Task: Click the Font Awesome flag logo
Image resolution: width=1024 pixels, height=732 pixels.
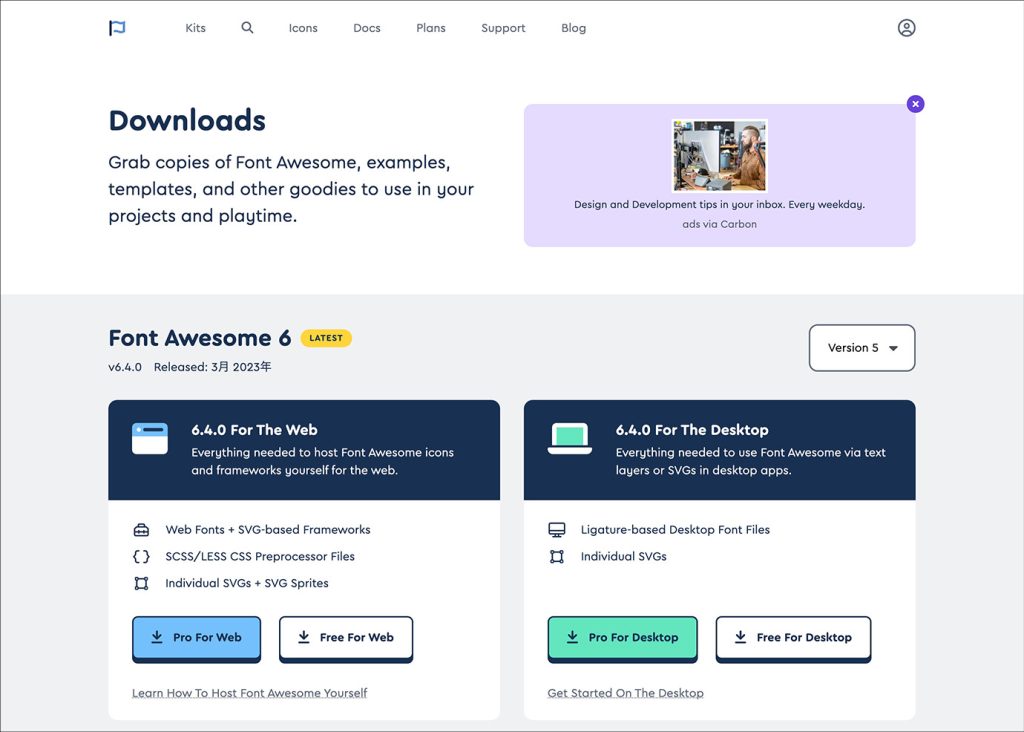Action: click(x=117, y=27)
